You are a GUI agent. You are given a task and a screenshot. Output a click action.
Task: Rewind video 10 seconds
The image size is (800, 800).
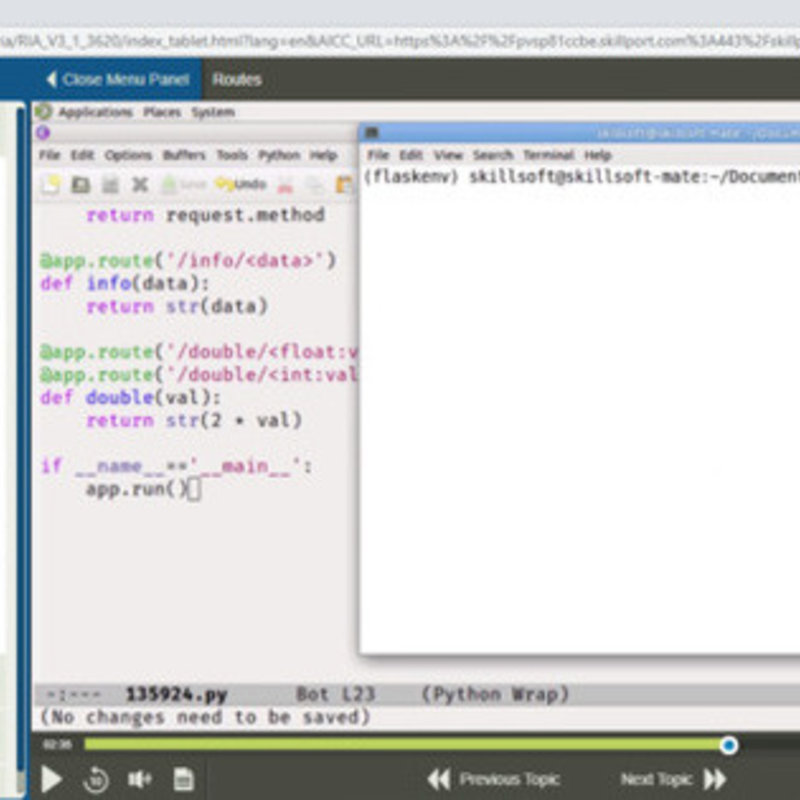95,779
